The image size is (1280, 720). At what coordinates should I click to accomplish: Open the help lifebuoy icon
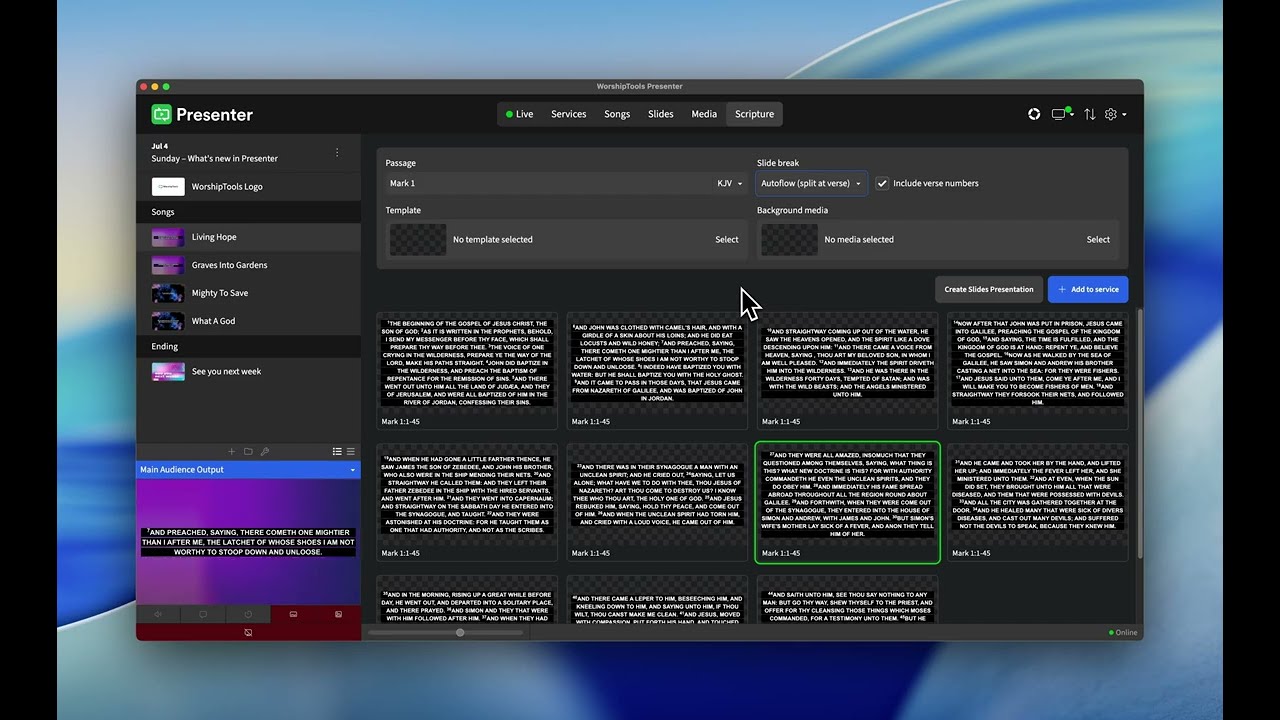(x=1034, y=114)
